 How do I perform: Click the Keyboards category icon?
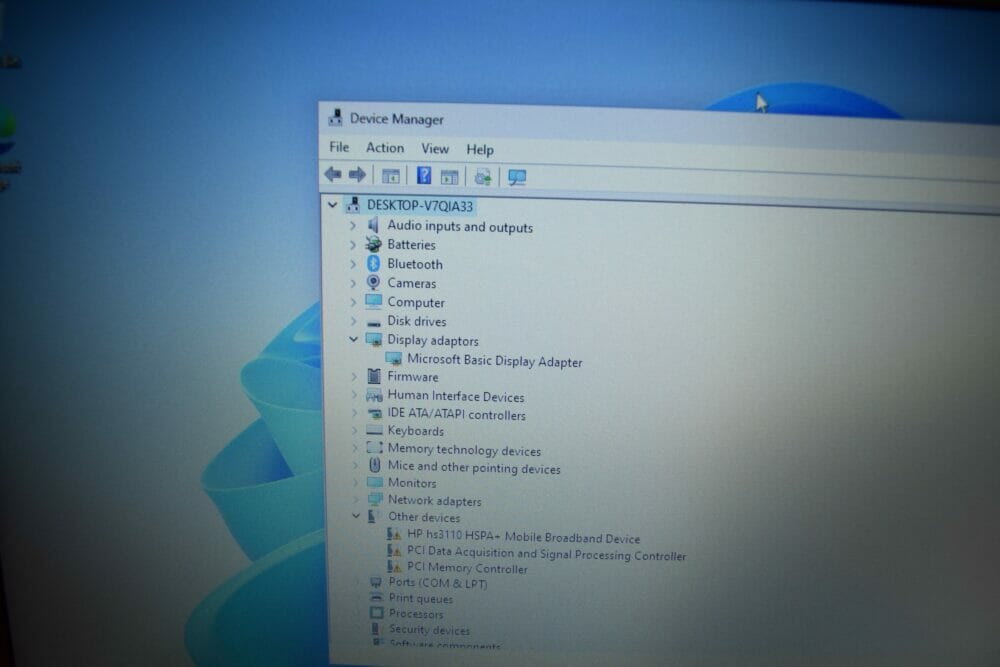coord(374,430)
